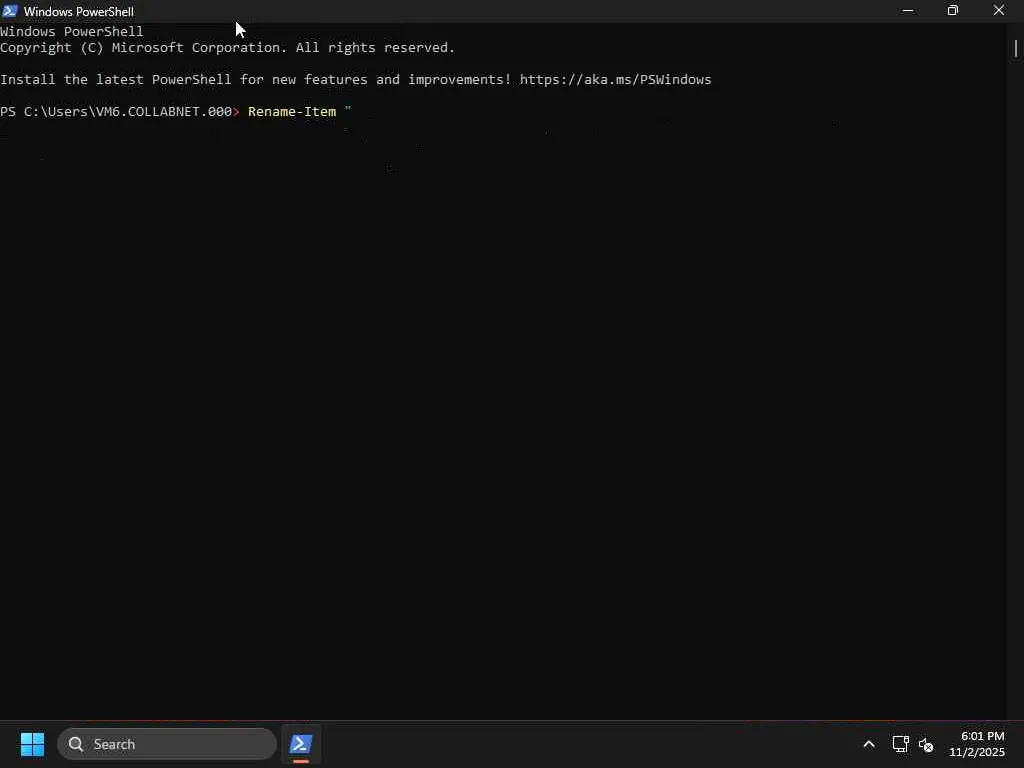Show hidden system tray icons
Image resolution: width=1024 pixels, height=768 pixels.
(869, 744)
